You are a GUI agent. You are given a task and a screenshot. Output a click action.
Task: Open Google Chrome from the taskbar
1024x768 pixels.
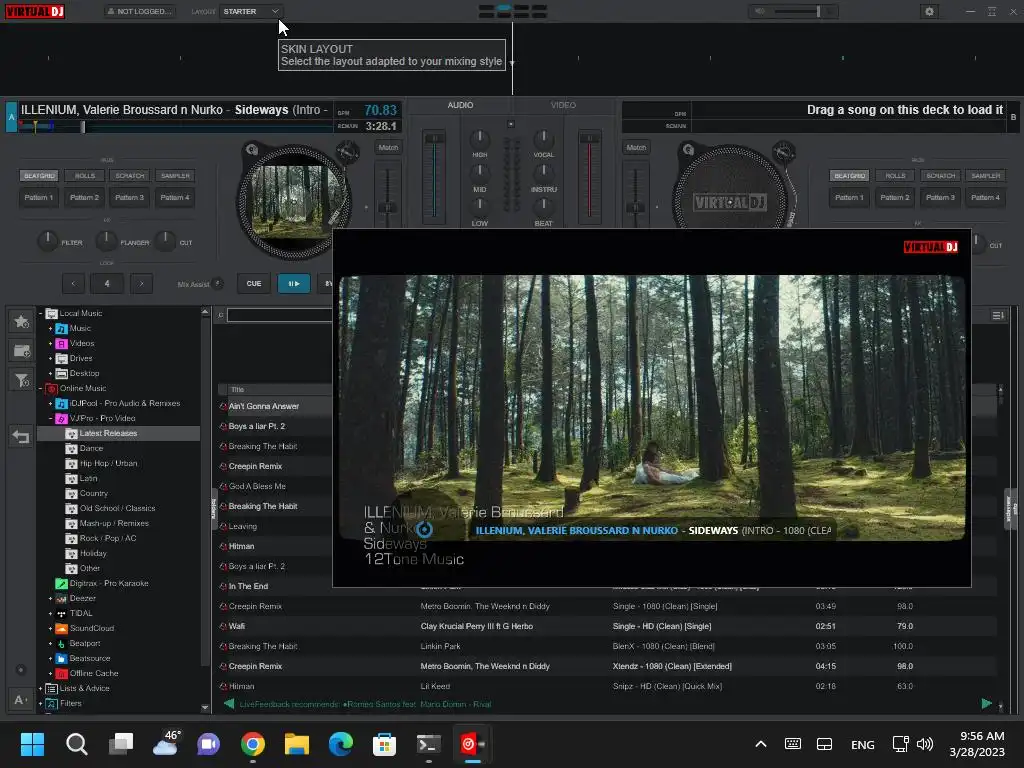point(253,744)
